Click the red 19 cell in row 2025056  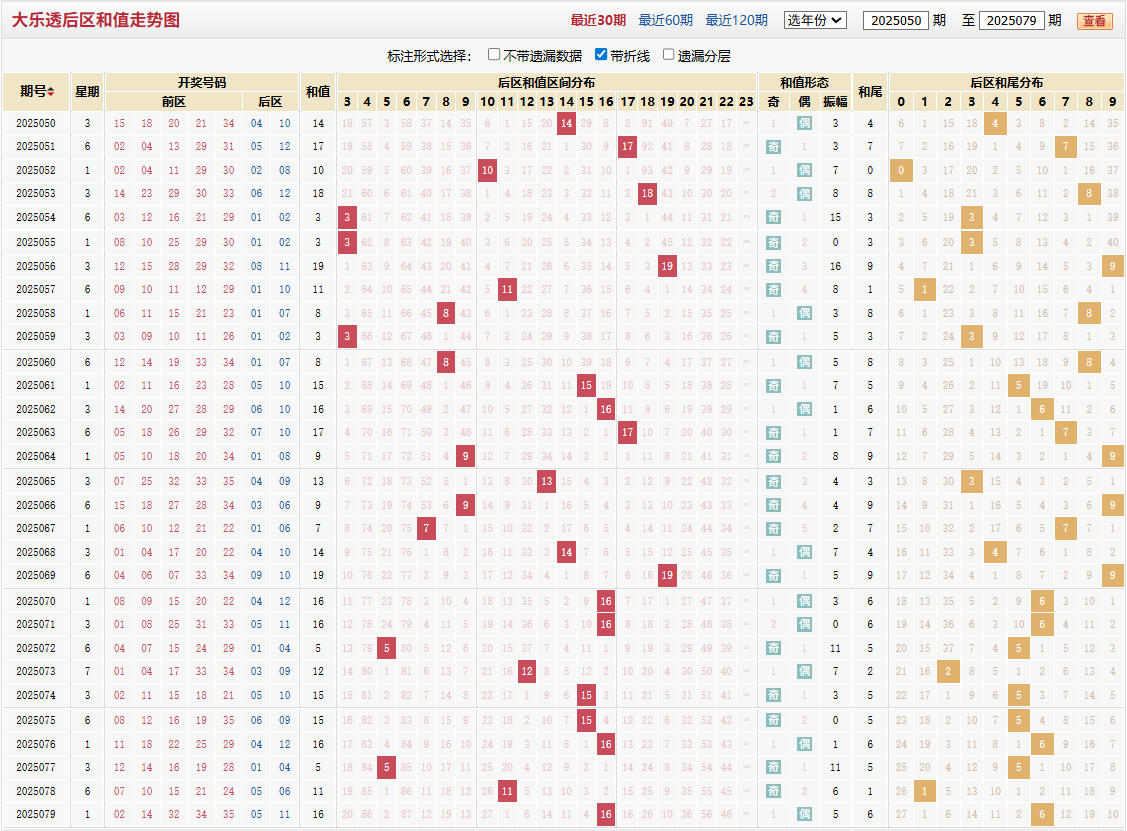[667, 266]
